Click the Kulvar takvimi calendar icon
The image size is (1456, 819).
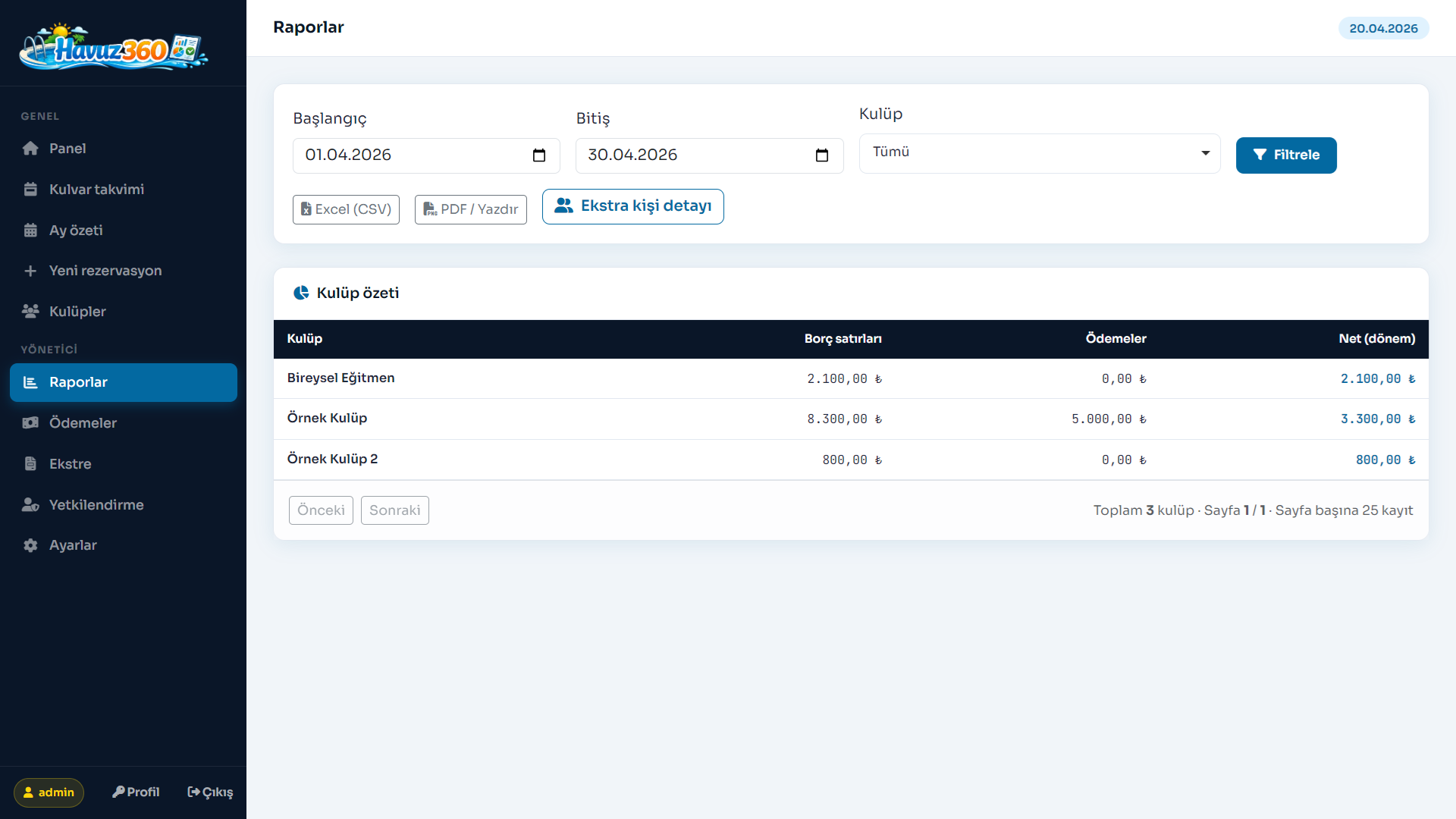pos(30,190)
